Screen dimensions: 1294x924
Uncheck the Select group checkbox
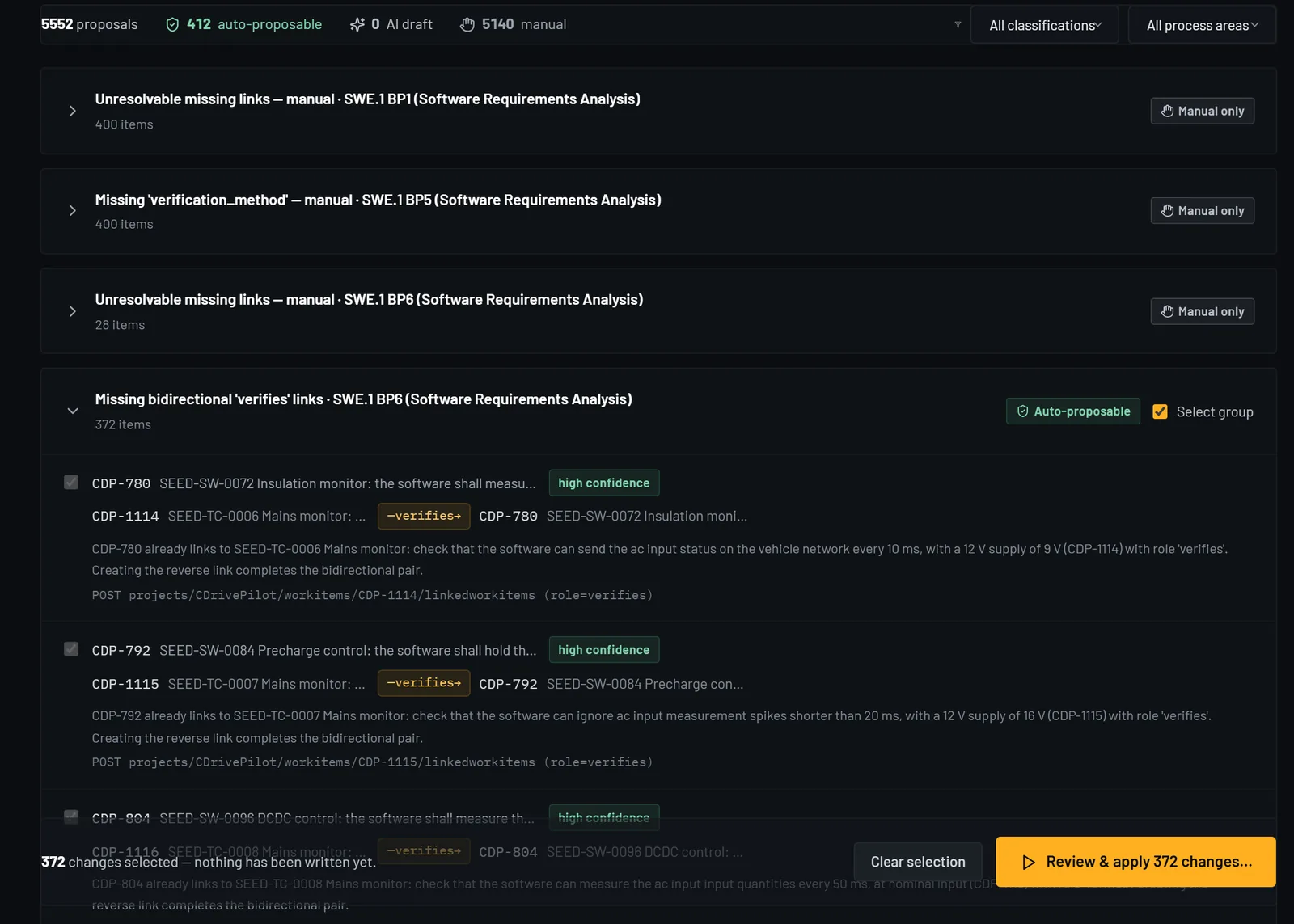click(x=1160, y=411)
